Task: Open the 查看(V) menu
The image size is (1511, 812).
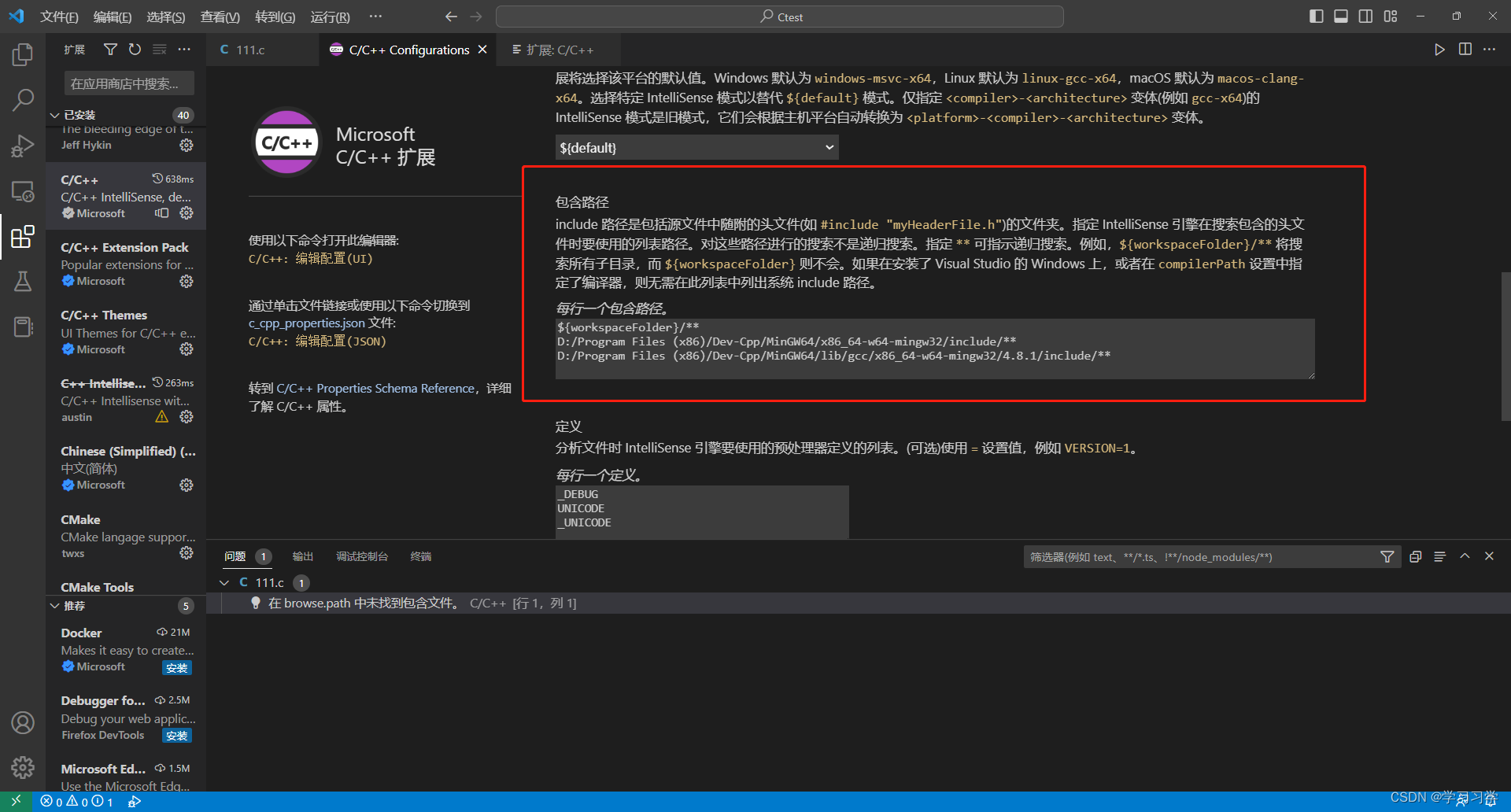Action: pos(220,17)
